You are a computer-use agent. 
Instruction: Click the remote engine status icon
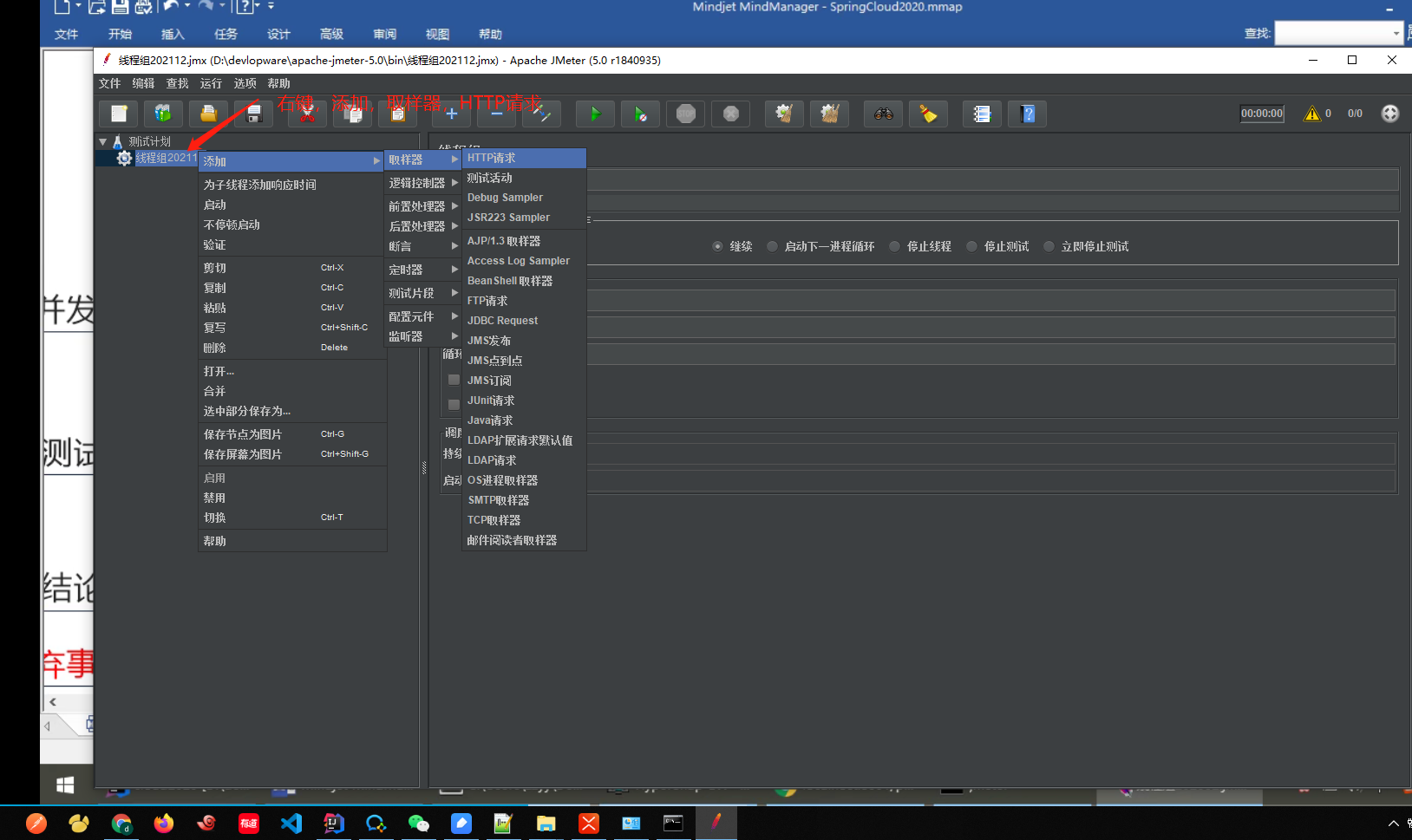point(1389,114)
